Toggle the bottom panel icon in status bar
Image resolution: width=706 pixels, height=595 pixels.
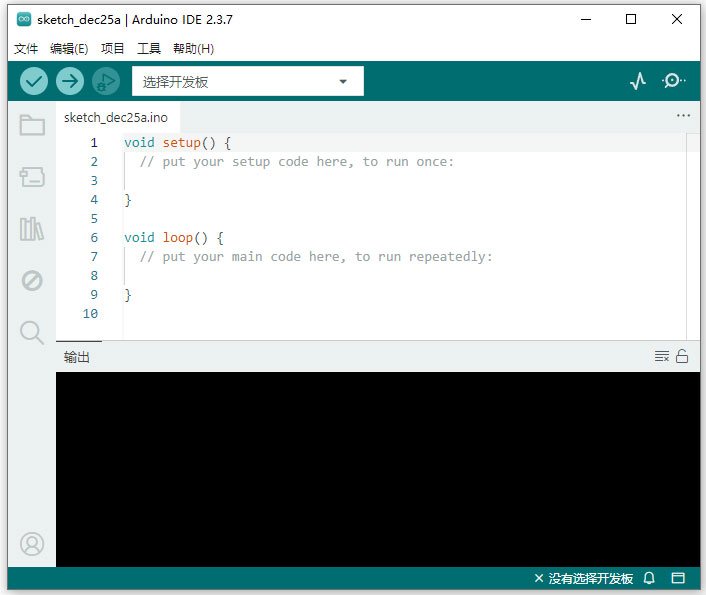click(x=678, y=578)
